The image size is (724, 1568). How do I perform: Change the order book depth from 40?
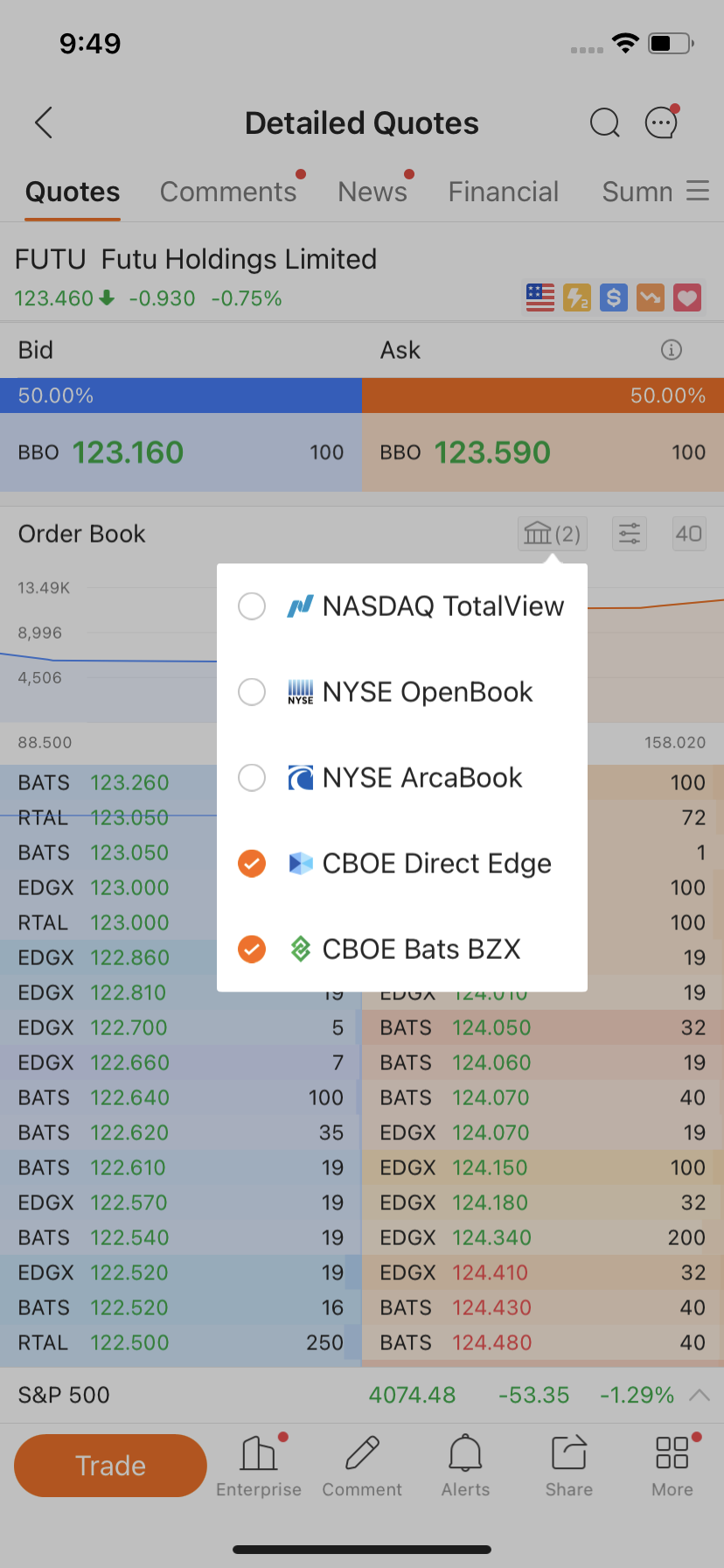pos(689,534)
